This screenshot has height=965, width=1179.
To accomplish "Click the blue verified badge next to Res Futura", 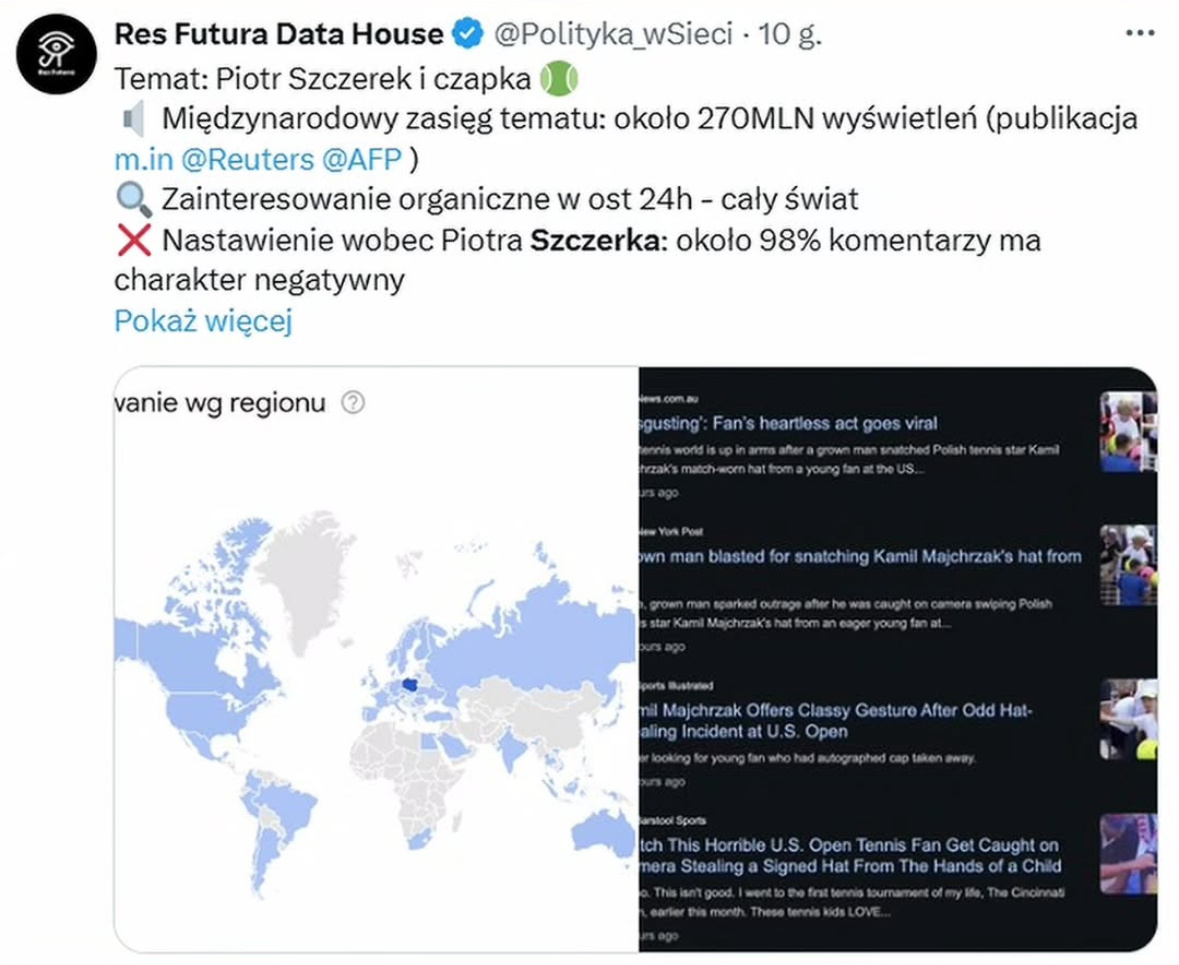I will [466, 32].
